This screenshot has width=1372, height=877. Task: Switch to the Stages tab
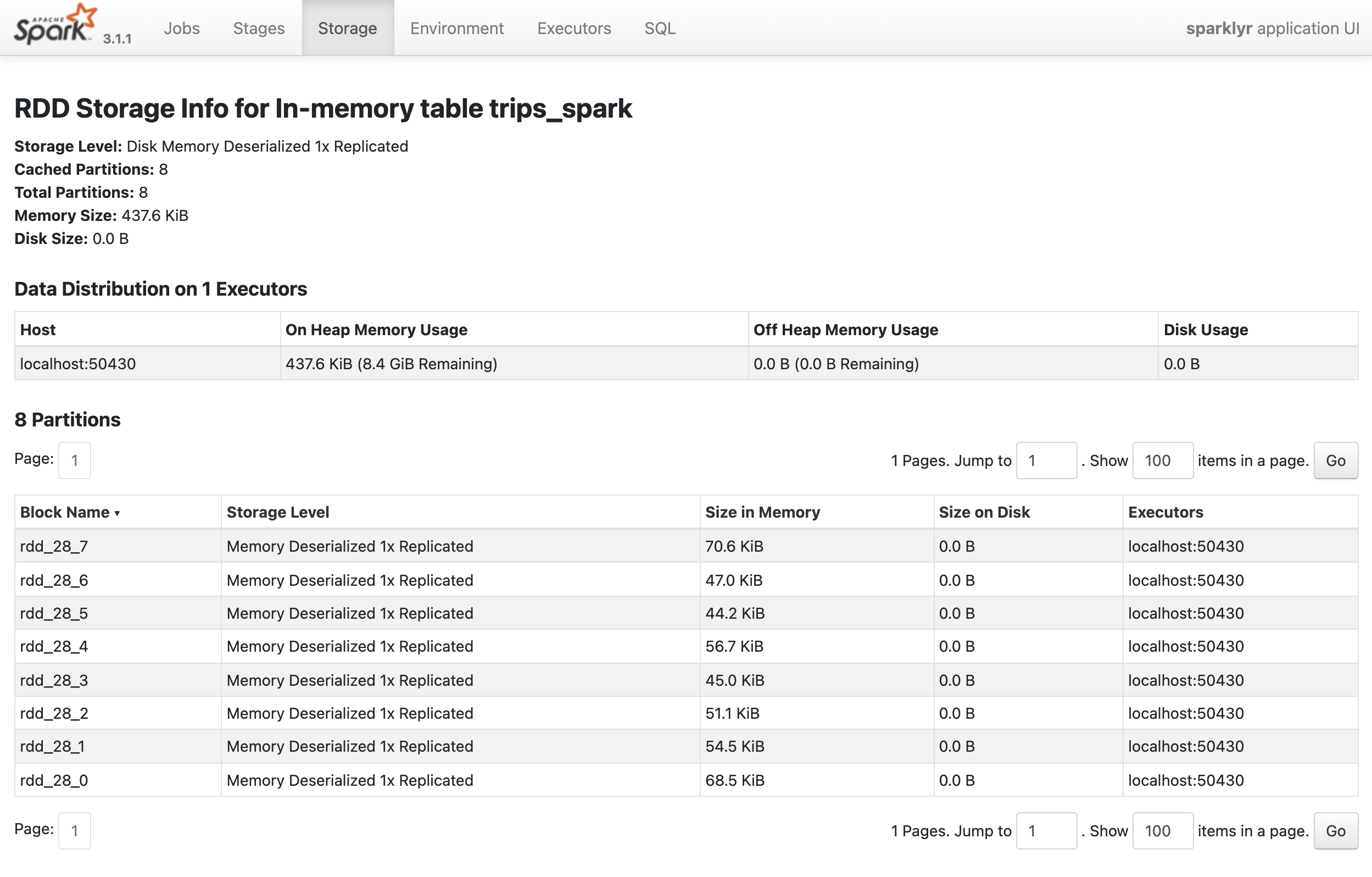tap(259, 28)
